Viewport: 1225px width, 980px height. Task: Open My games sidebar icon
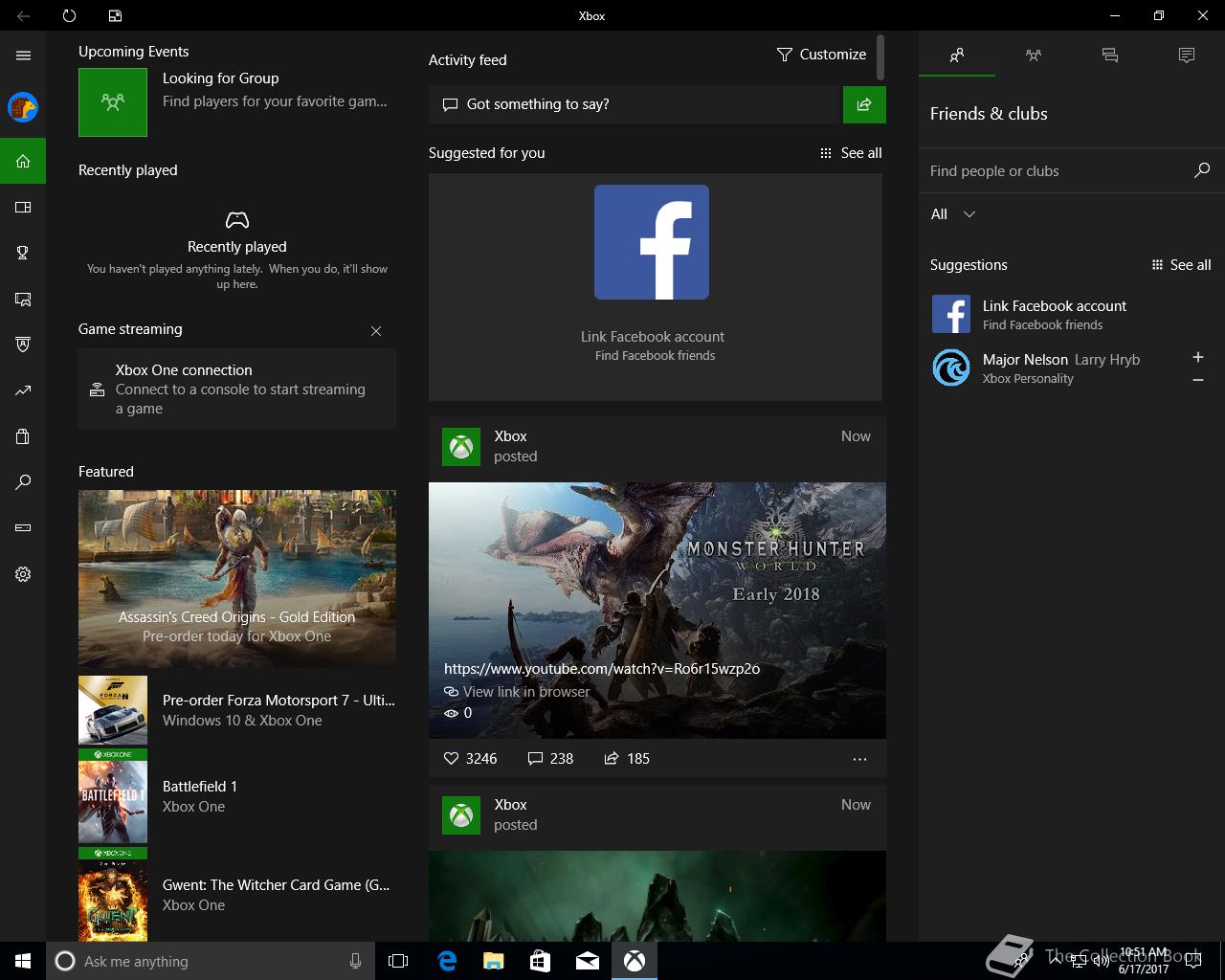click(x=23, y=207)
